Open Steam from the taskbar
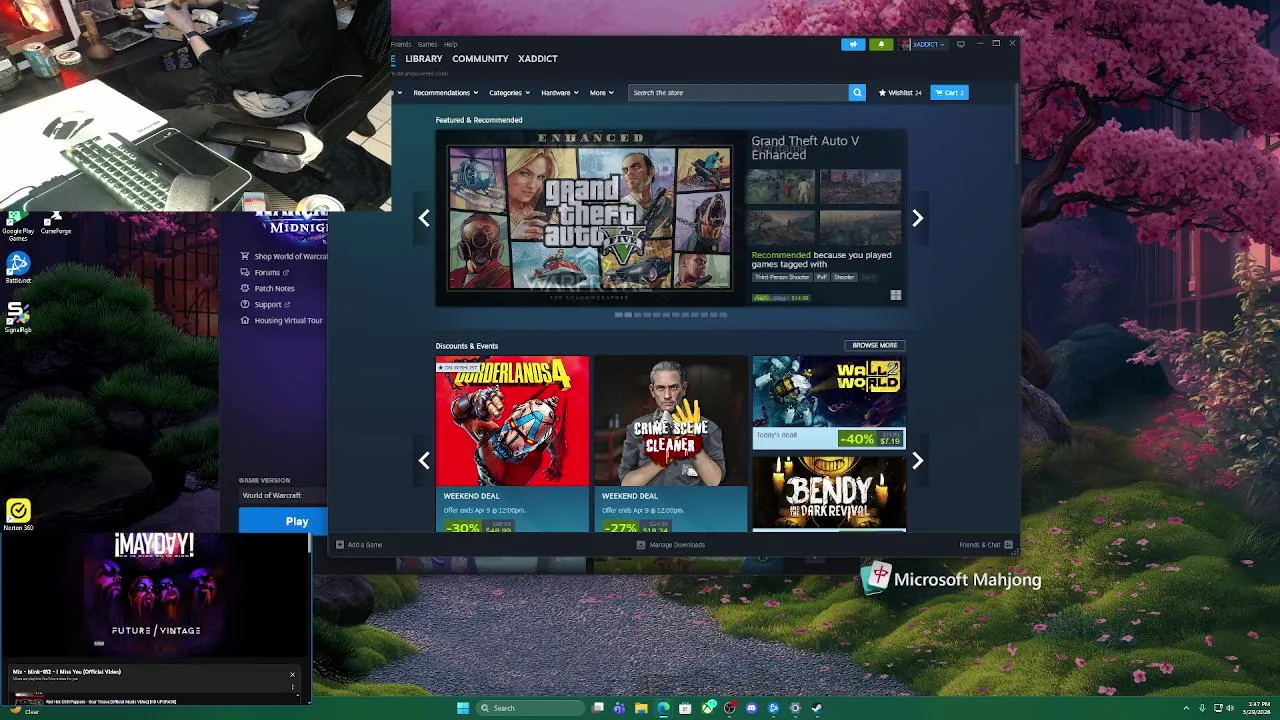Viewport: 1280px width, 720px height. (x=817, y=708)
